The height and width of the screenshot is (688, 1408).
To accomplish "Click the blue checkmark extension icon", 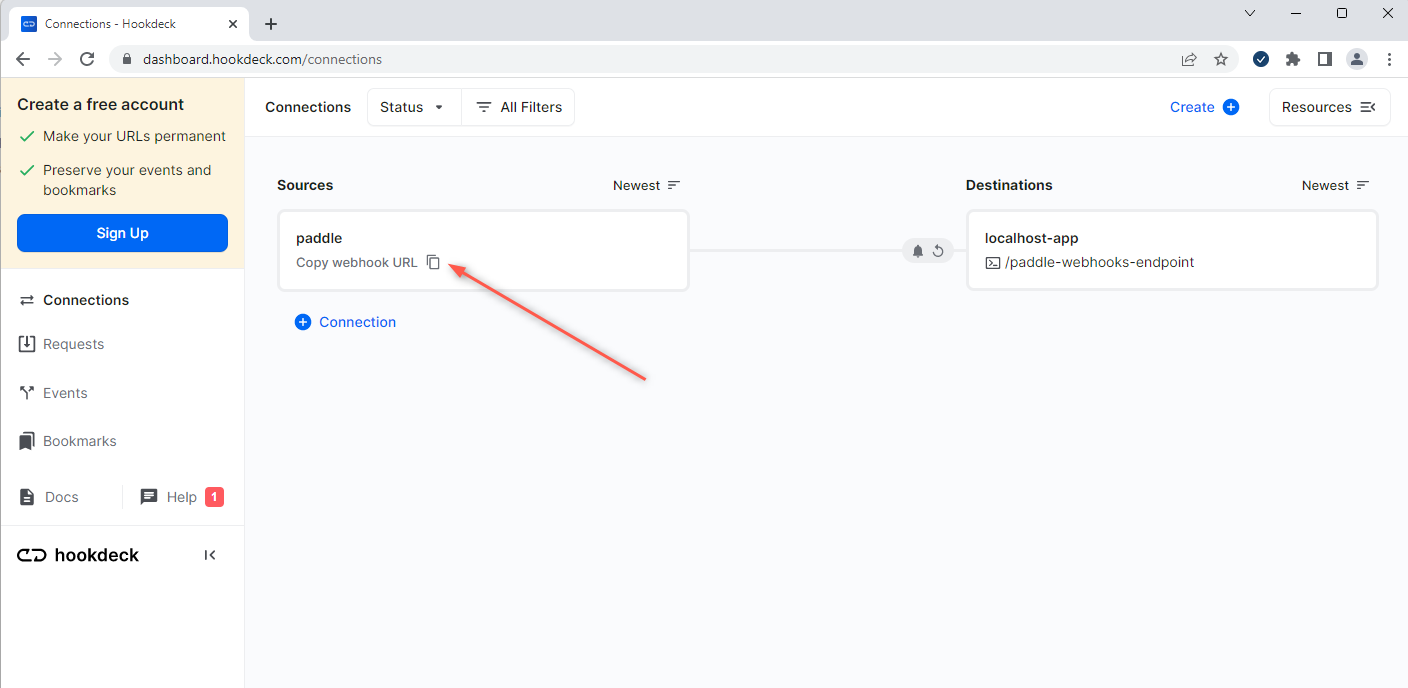I will coord(1261,59).
